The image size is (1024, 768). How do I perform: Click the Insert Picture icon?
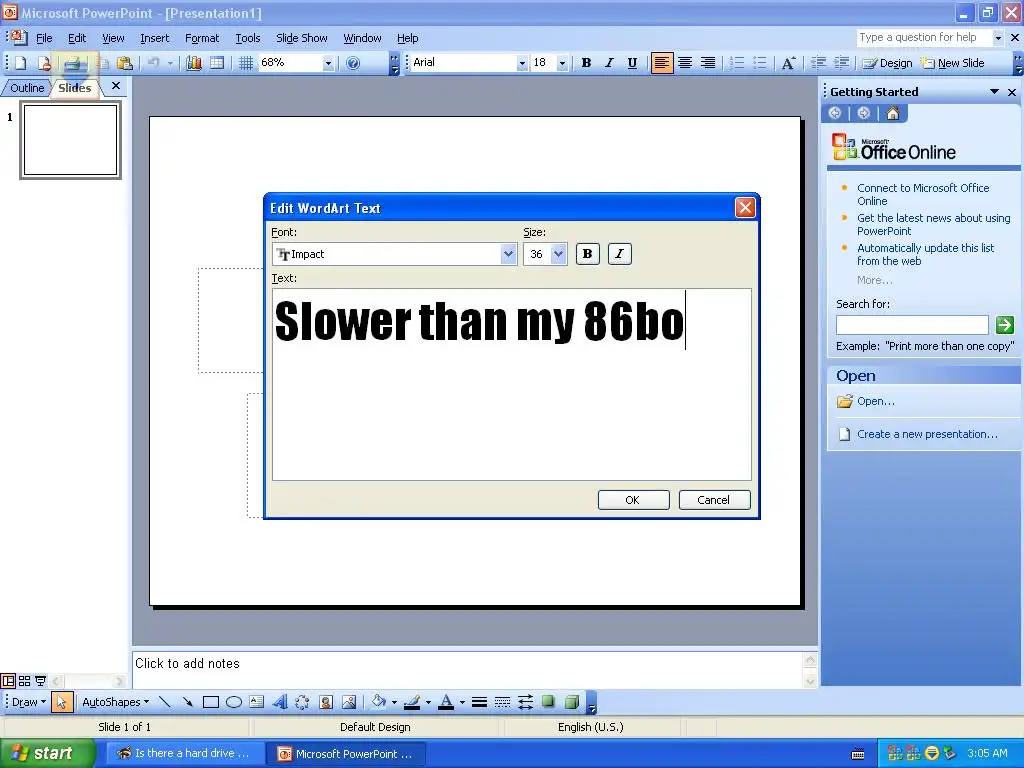point(349,702)
